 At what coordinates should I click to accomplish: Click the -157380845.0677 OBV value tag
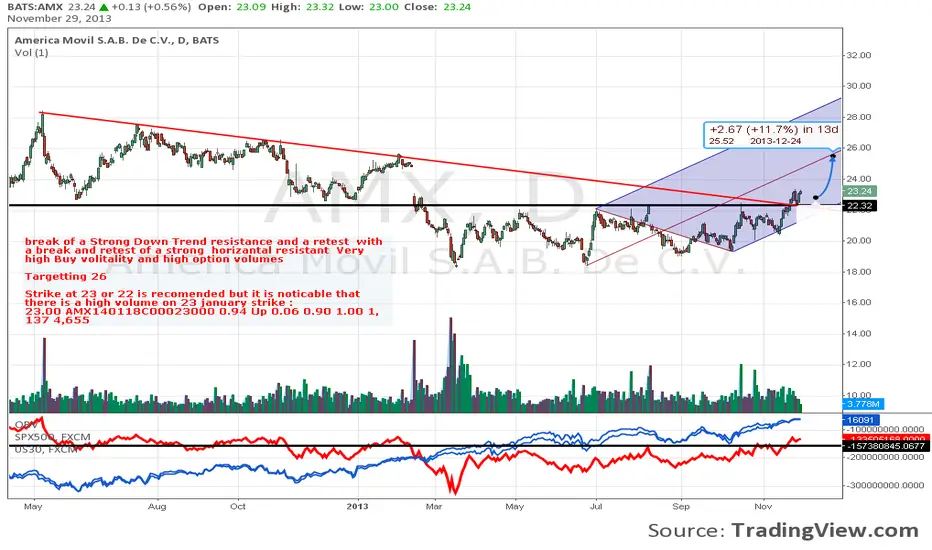point(886,446)
